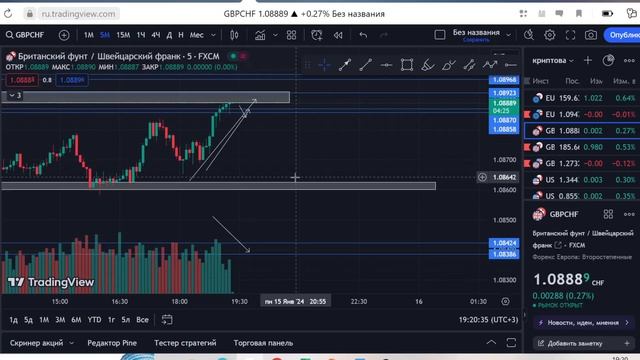Start bar replay with the rewind icon

338,36
